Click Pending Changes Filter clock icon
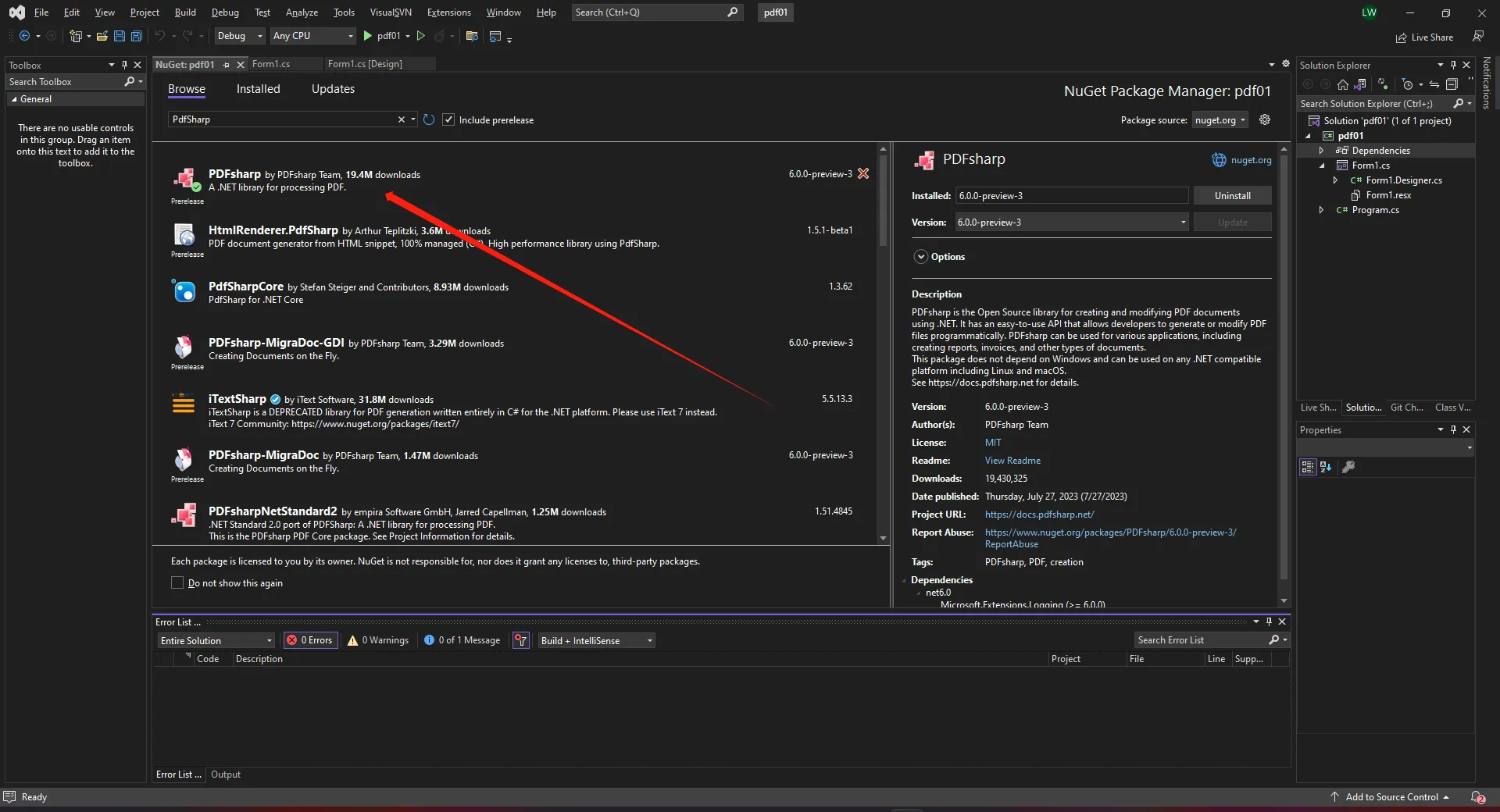 point(1407,84)
